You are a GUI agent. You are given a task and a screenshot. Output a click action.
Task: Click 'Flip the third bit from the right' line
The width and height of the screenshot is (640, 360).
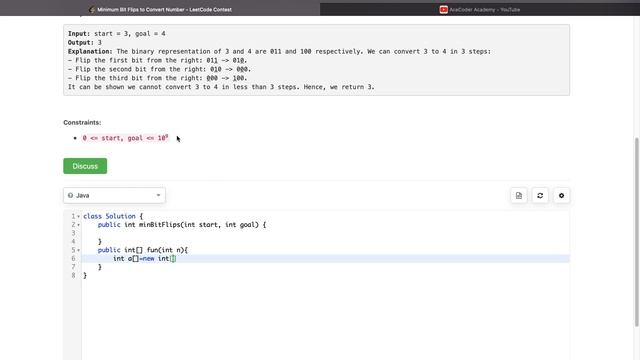[158, 78]
